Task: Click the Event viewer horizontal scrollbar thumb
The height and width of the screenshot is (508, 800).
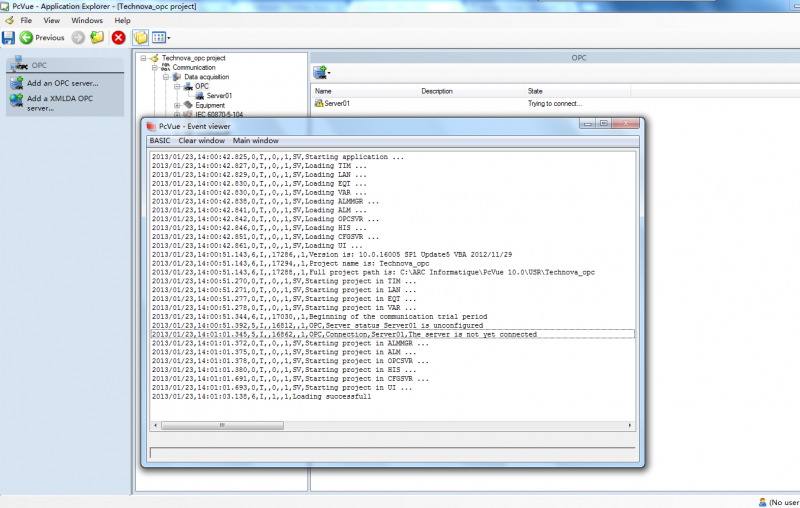Action: 222,425
